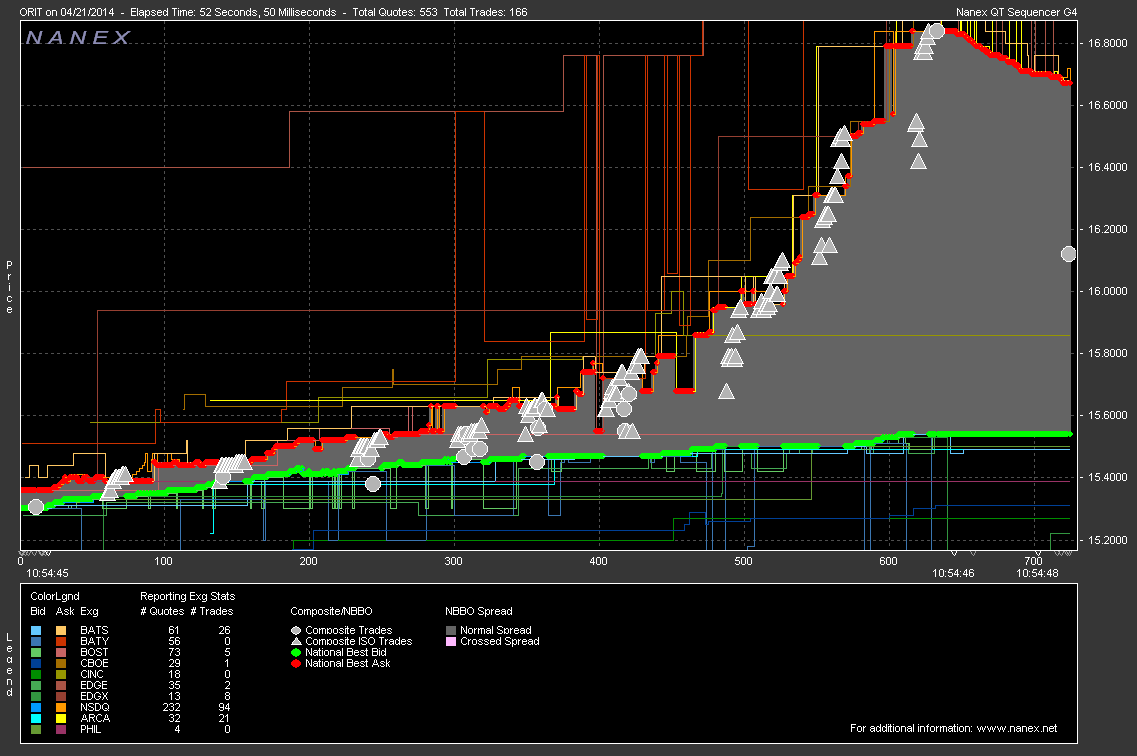Select 'ORIT on 04/21/2014' in the header
The image size is (1137, 756).
(65, 12)
